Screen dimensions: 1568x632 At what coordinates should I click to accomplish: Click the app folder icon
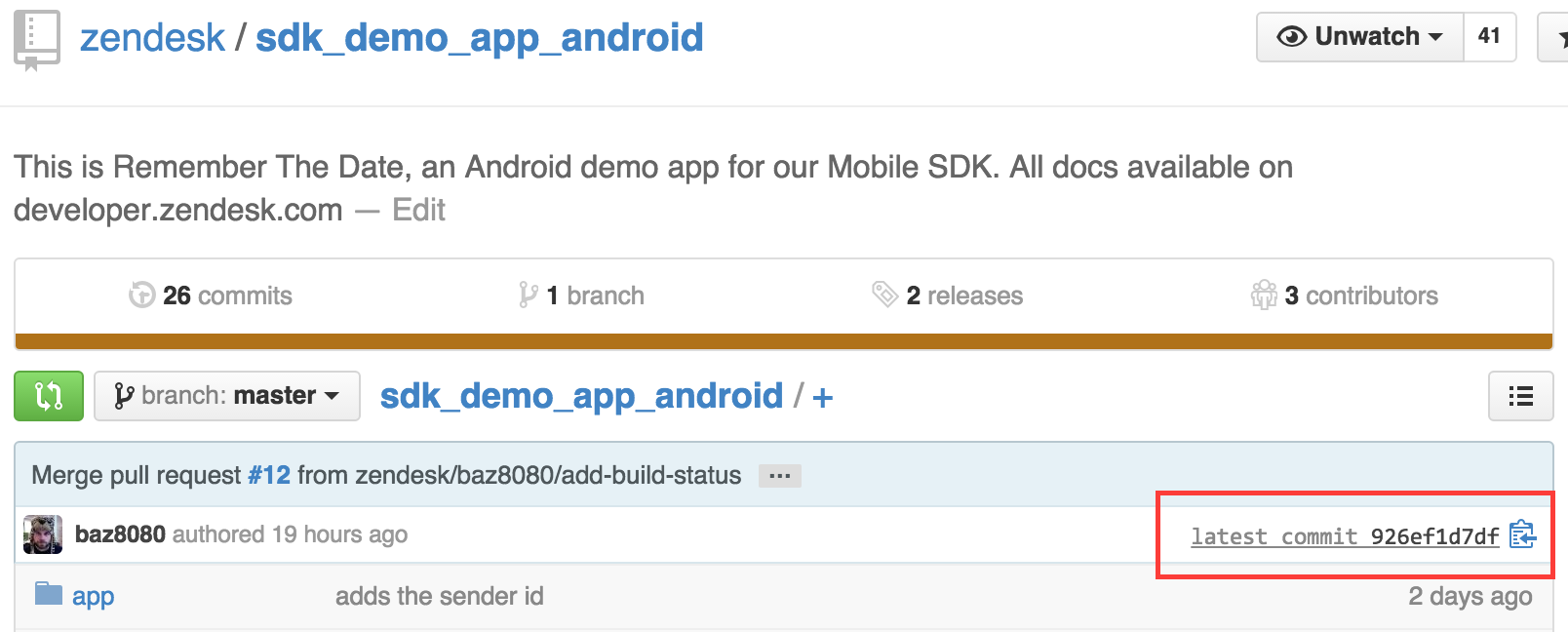click(49, 593)
